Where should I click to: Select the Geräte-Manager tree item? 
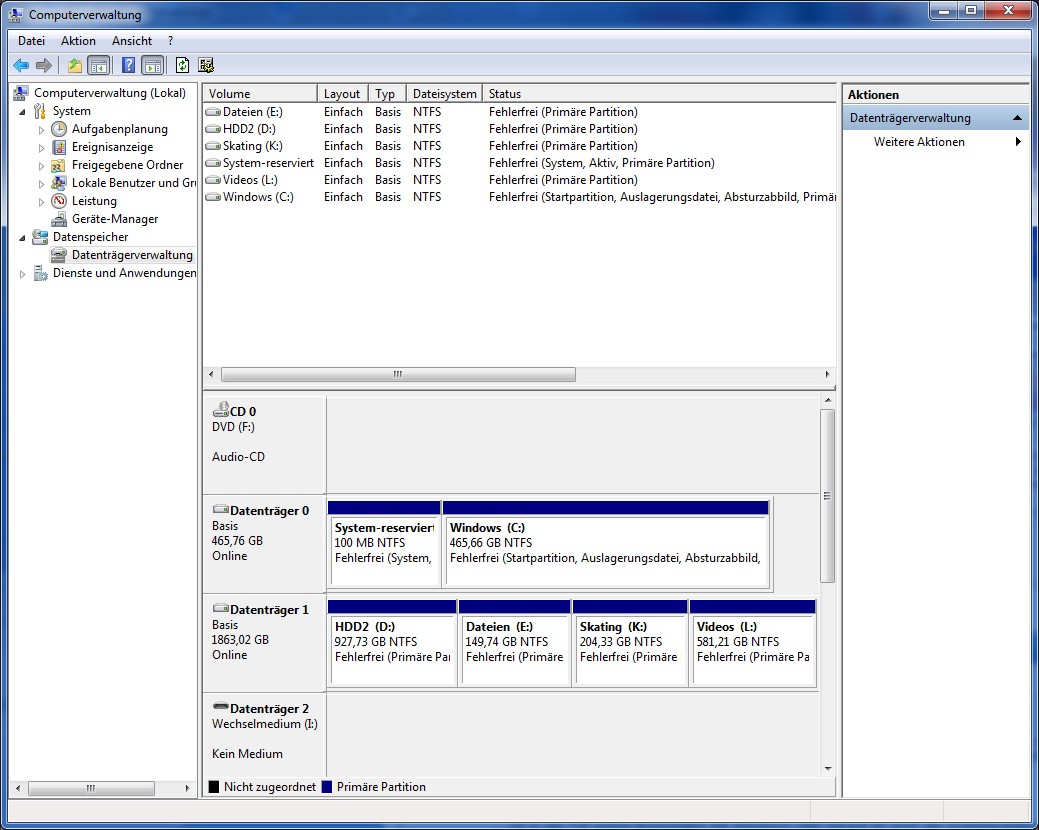point(115,219)
